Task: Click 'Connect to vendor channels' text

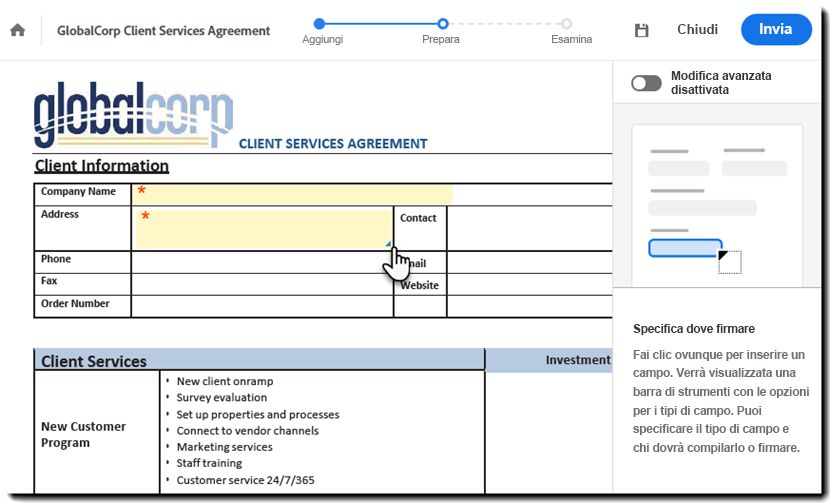Action: tap(248, 431)
